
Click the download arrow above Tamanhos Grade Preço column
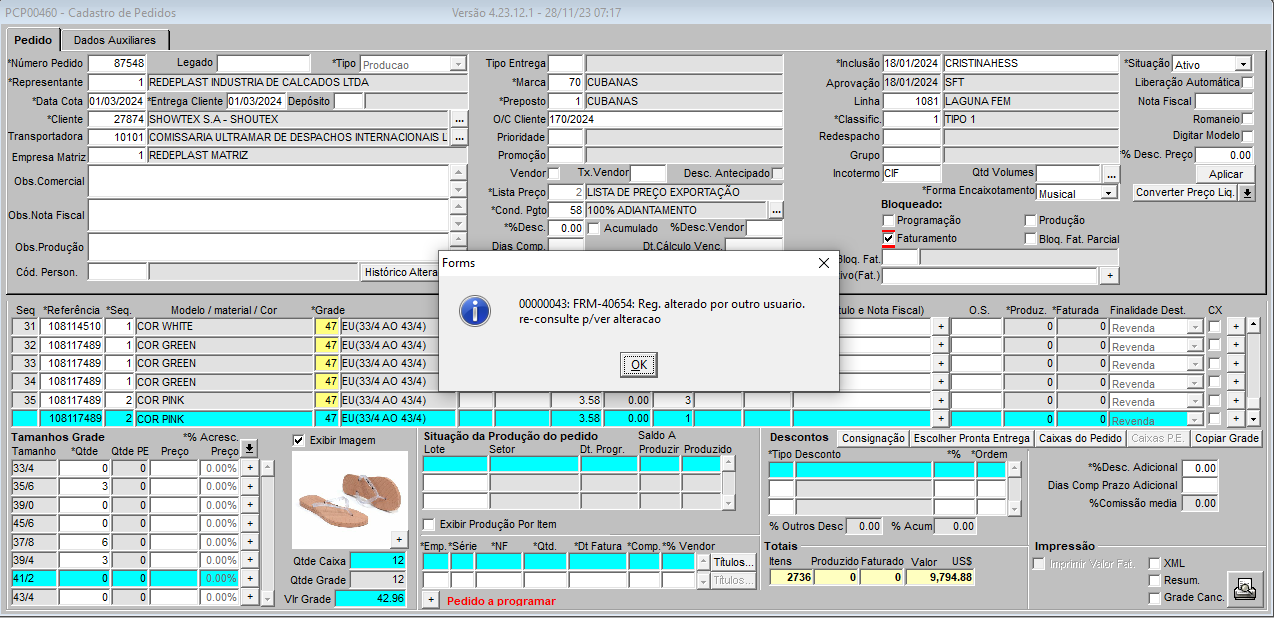point(249,448)
